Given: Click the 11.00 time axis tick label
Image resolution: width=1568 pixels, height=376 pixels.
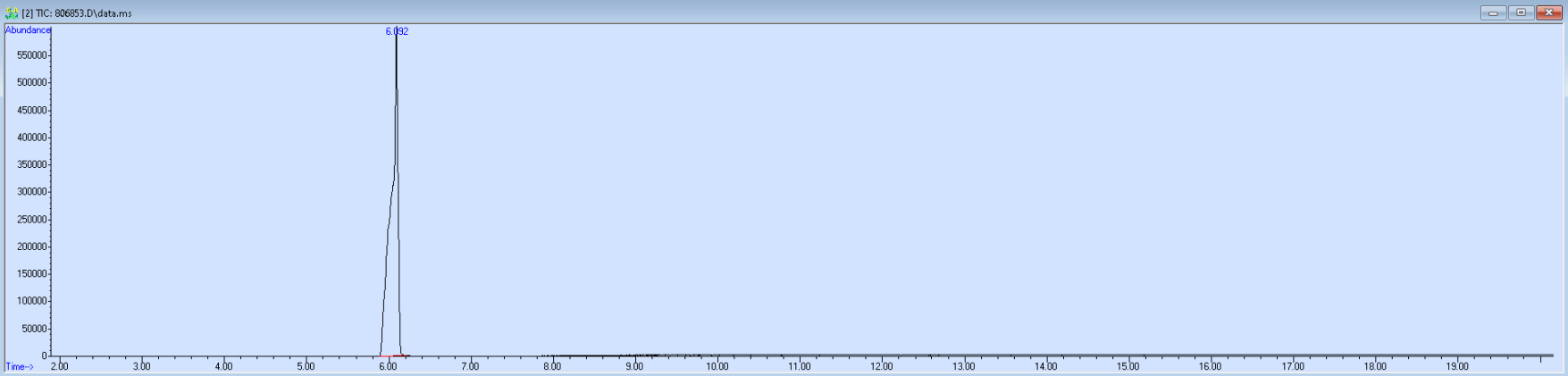Looking at the screenshot, I should (x=799, y=367).
